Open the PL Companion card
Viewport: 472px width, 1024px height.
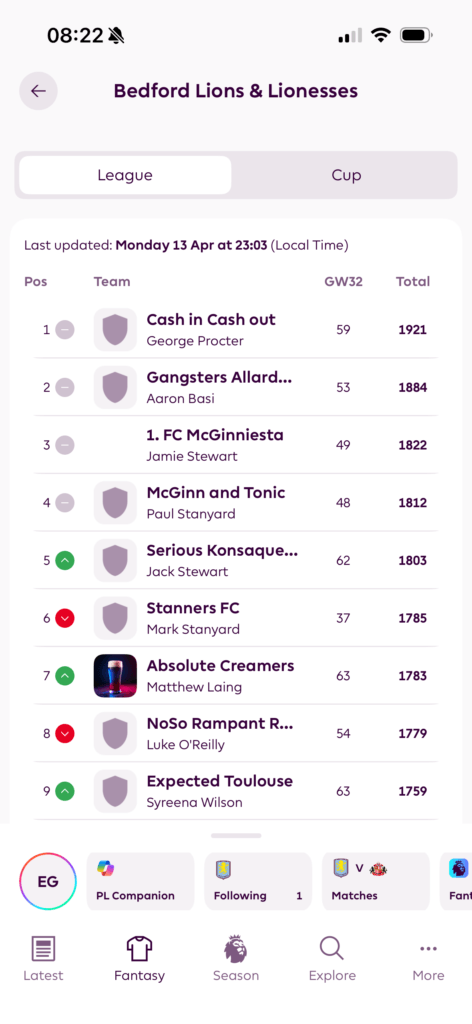tap(140, 881)
